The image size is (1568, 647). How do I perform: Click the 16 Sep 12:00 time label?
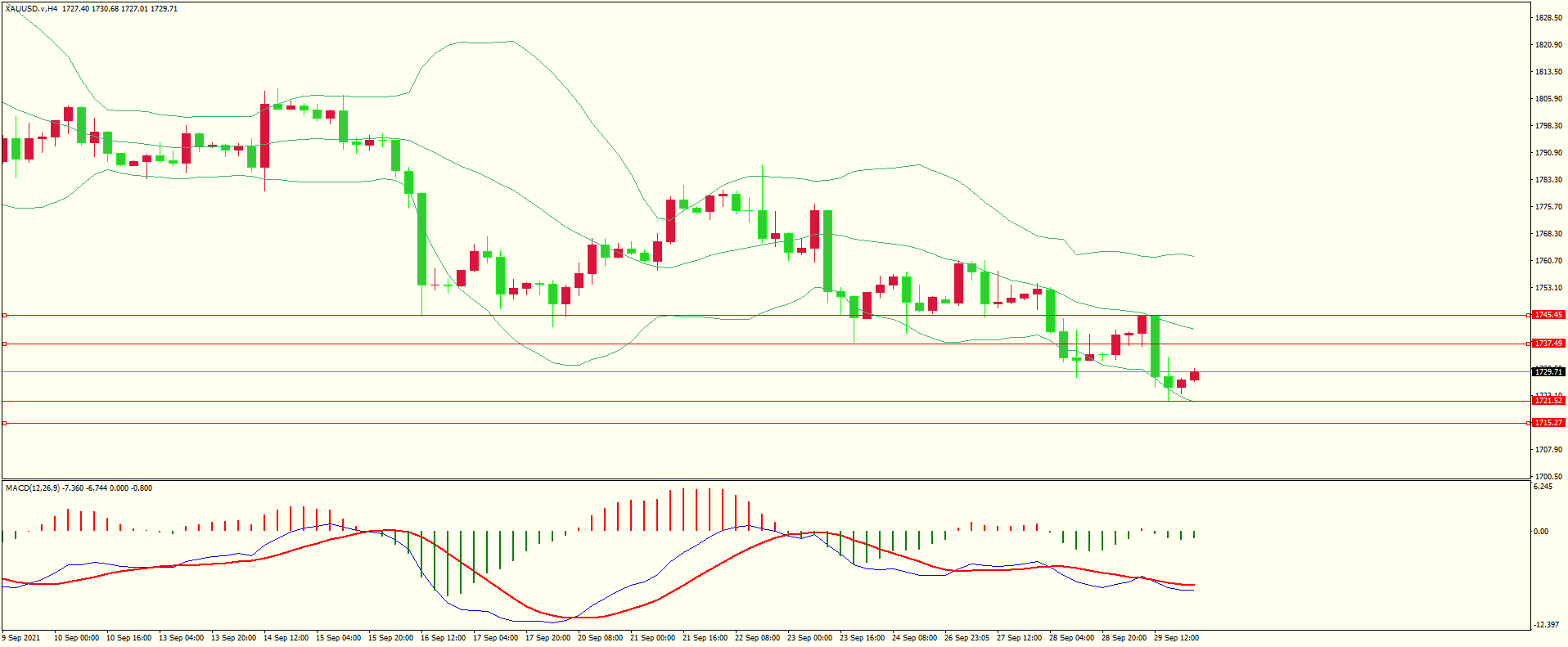443,638
